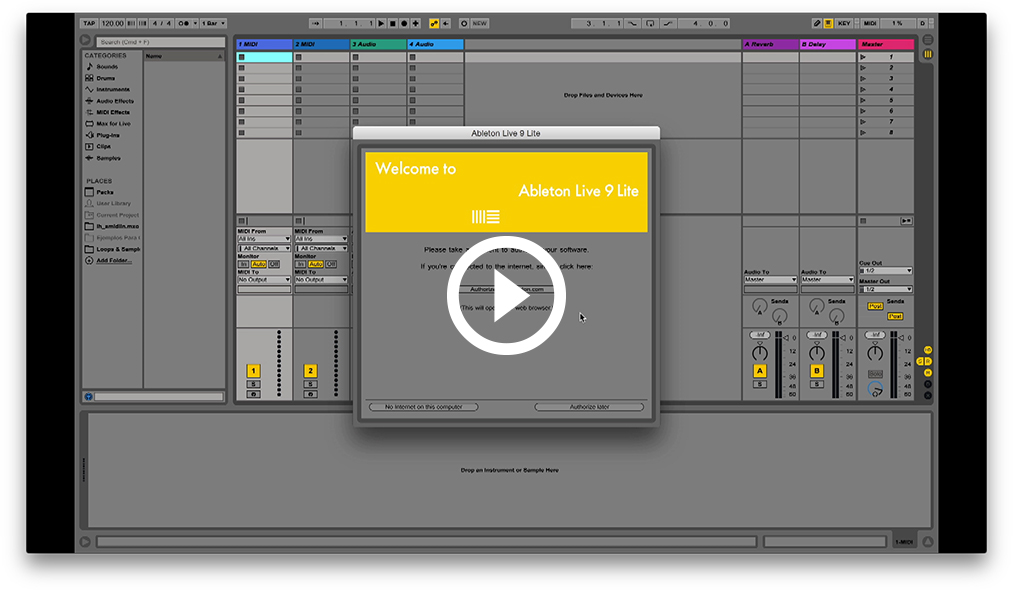Image resolution: width=1013 pixels, height=590 pixels.
Task: Click the Sounds category note icon
Action: point(90,67)
